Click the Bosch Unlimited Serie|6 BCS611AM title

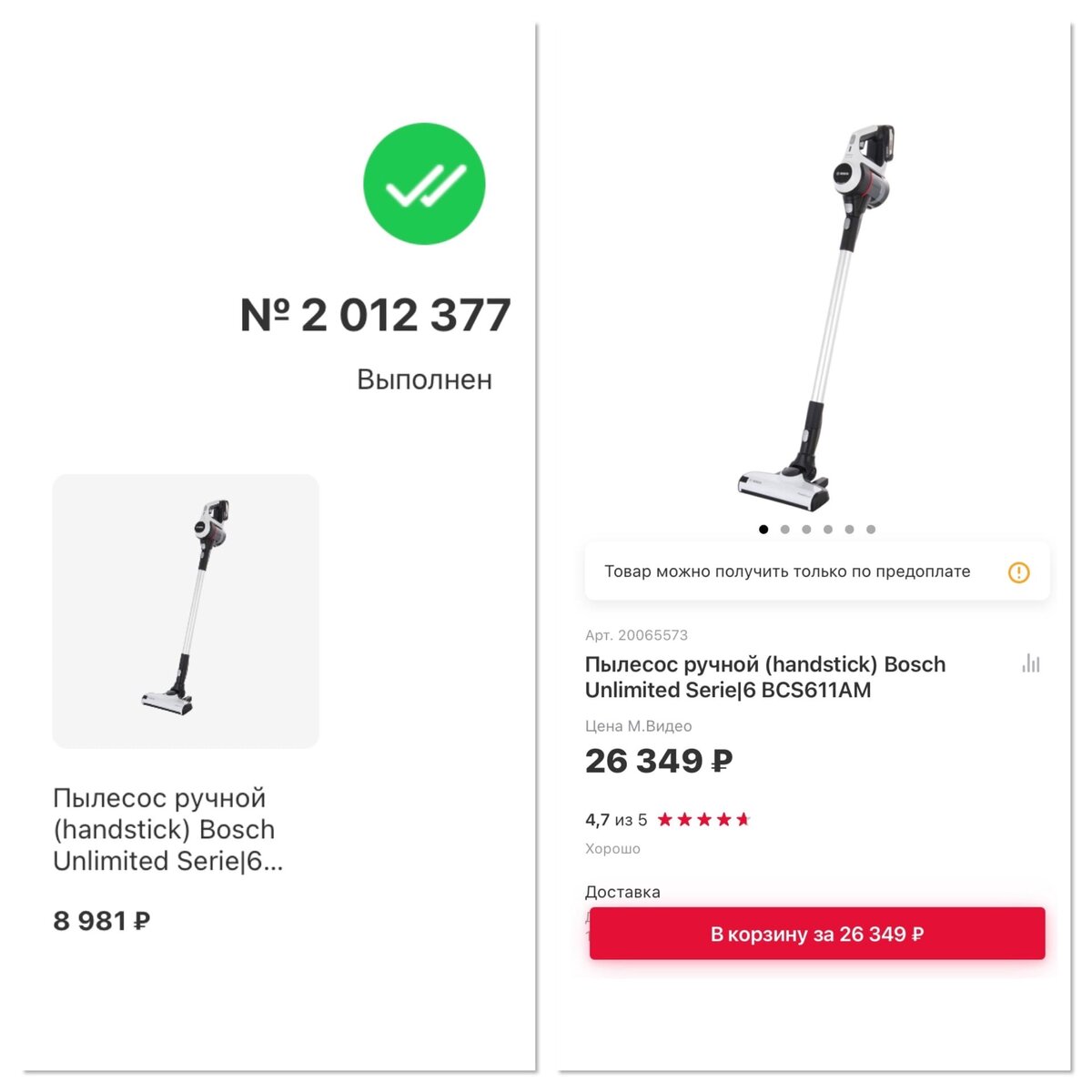point(765,677)
